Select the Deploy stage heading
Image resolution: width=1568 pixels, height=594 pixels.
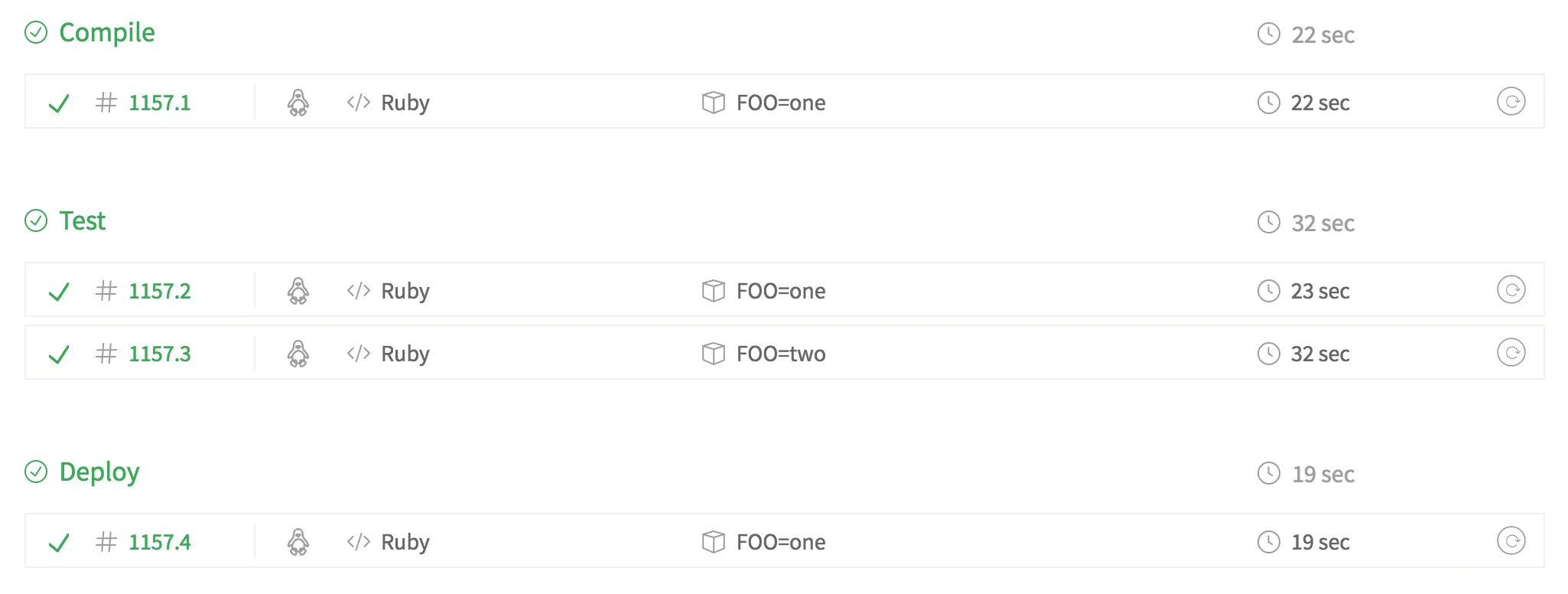[99, 472]
